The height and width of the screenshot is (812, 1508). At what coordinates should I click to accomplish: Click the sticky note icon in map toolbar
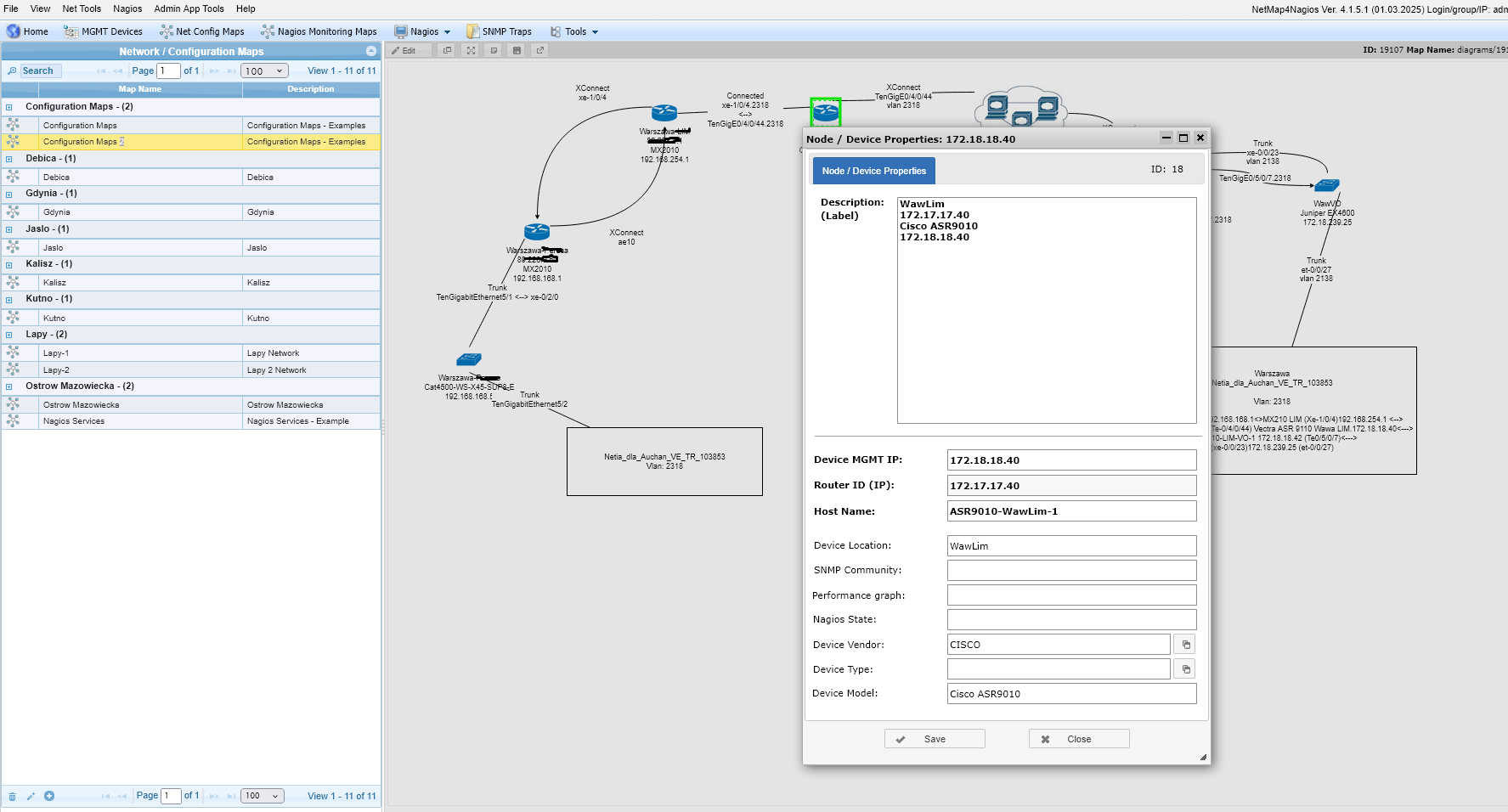coord(494,51)
